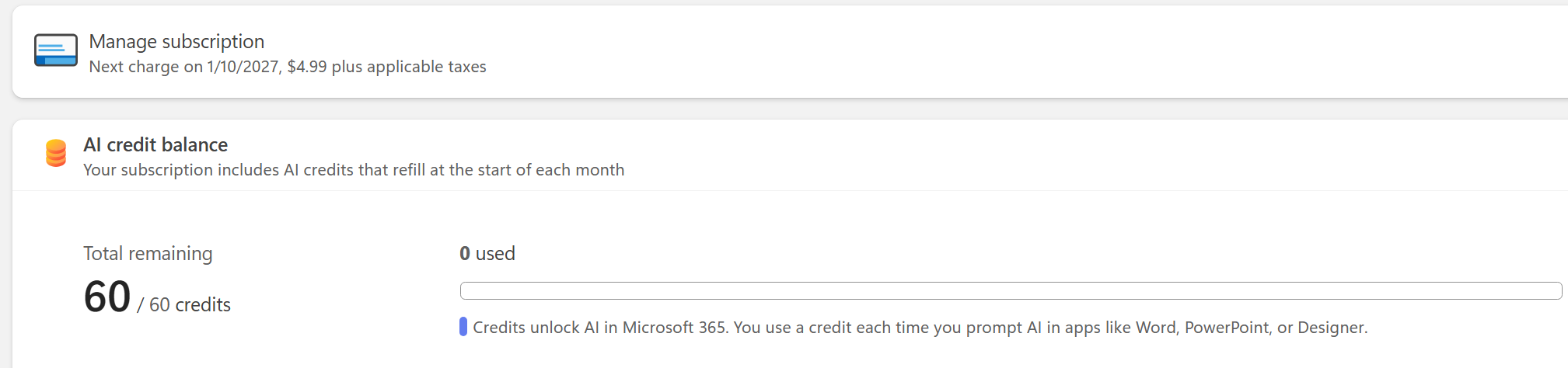Click the "0 used" credits label

tap(487, 254)
